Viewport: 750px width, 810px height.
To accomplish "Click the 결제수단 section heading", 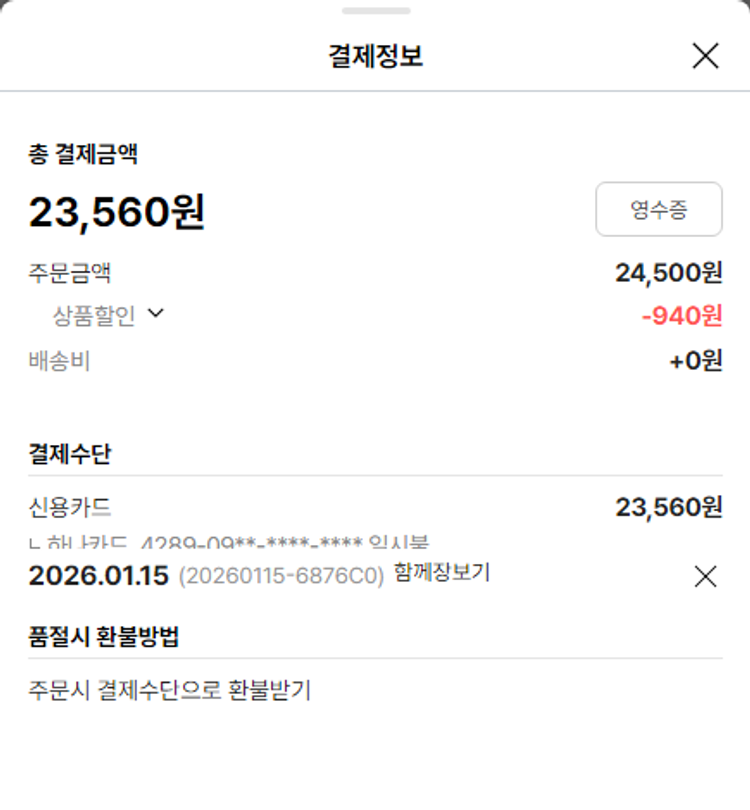I will click(x=70, y=453).
